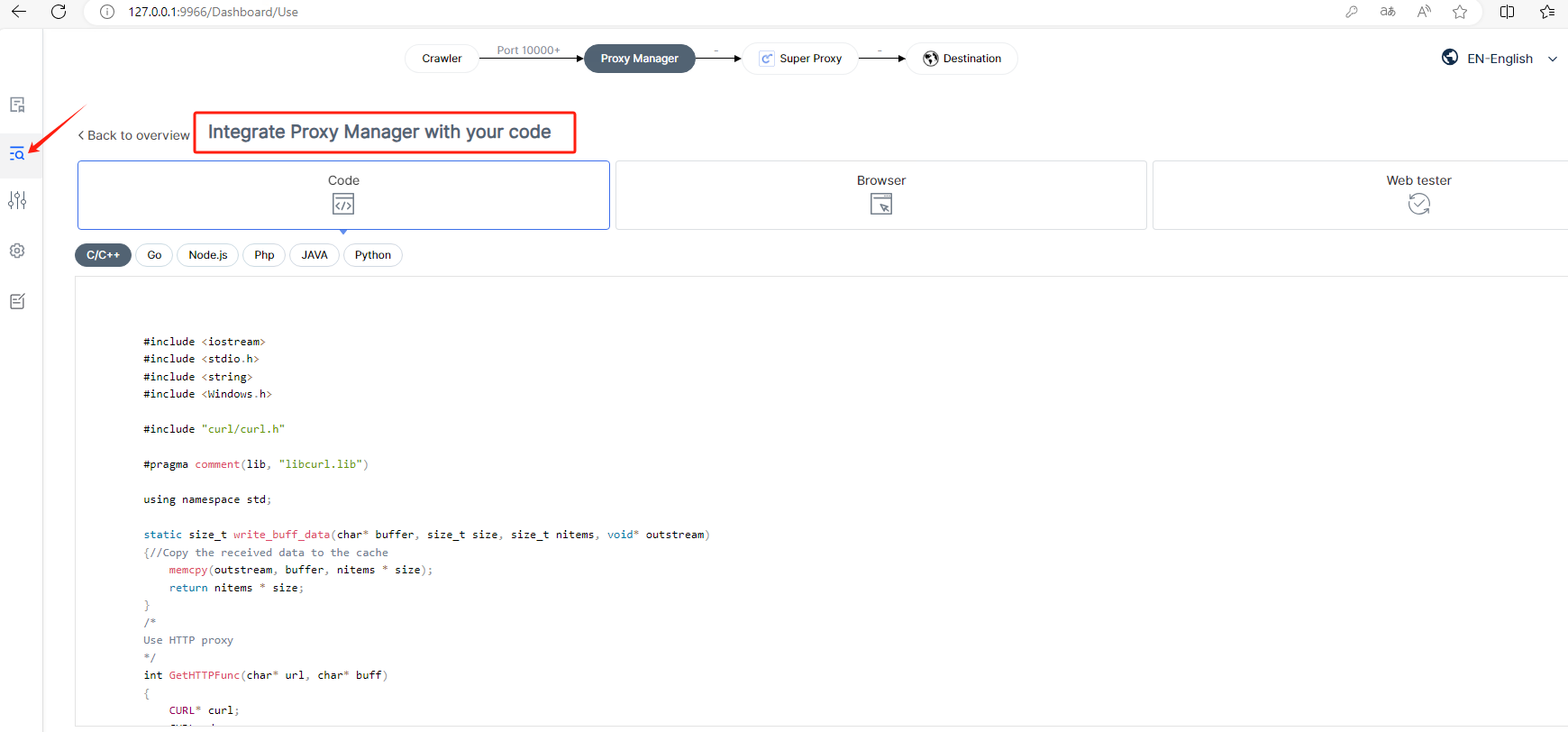Screen dimensions: 1568x732
Task: Click the browser address bar URL
Action: point(213,12)
